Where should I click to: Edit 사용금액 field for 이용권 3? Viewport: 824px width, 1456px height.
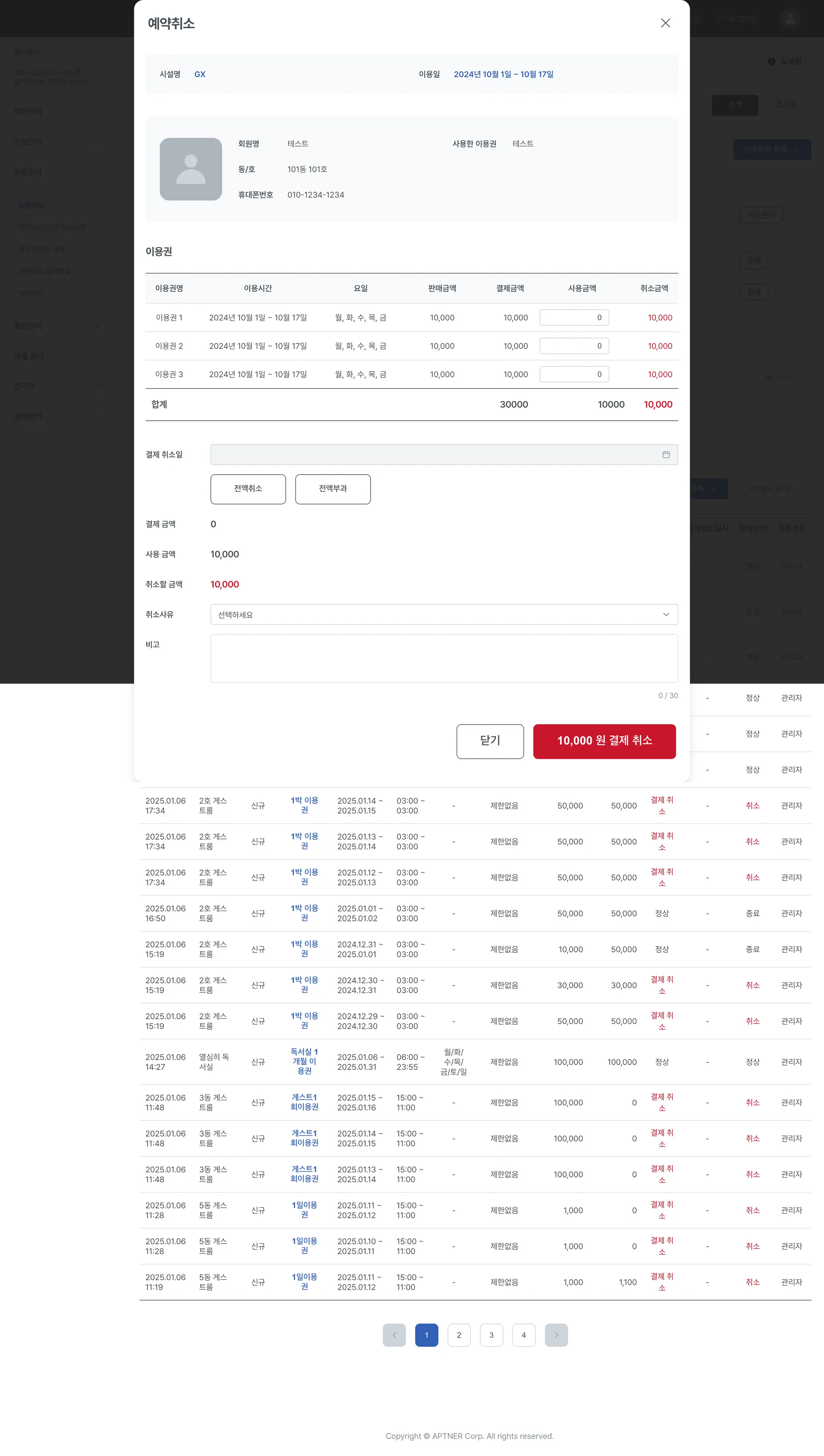(574, 374)
